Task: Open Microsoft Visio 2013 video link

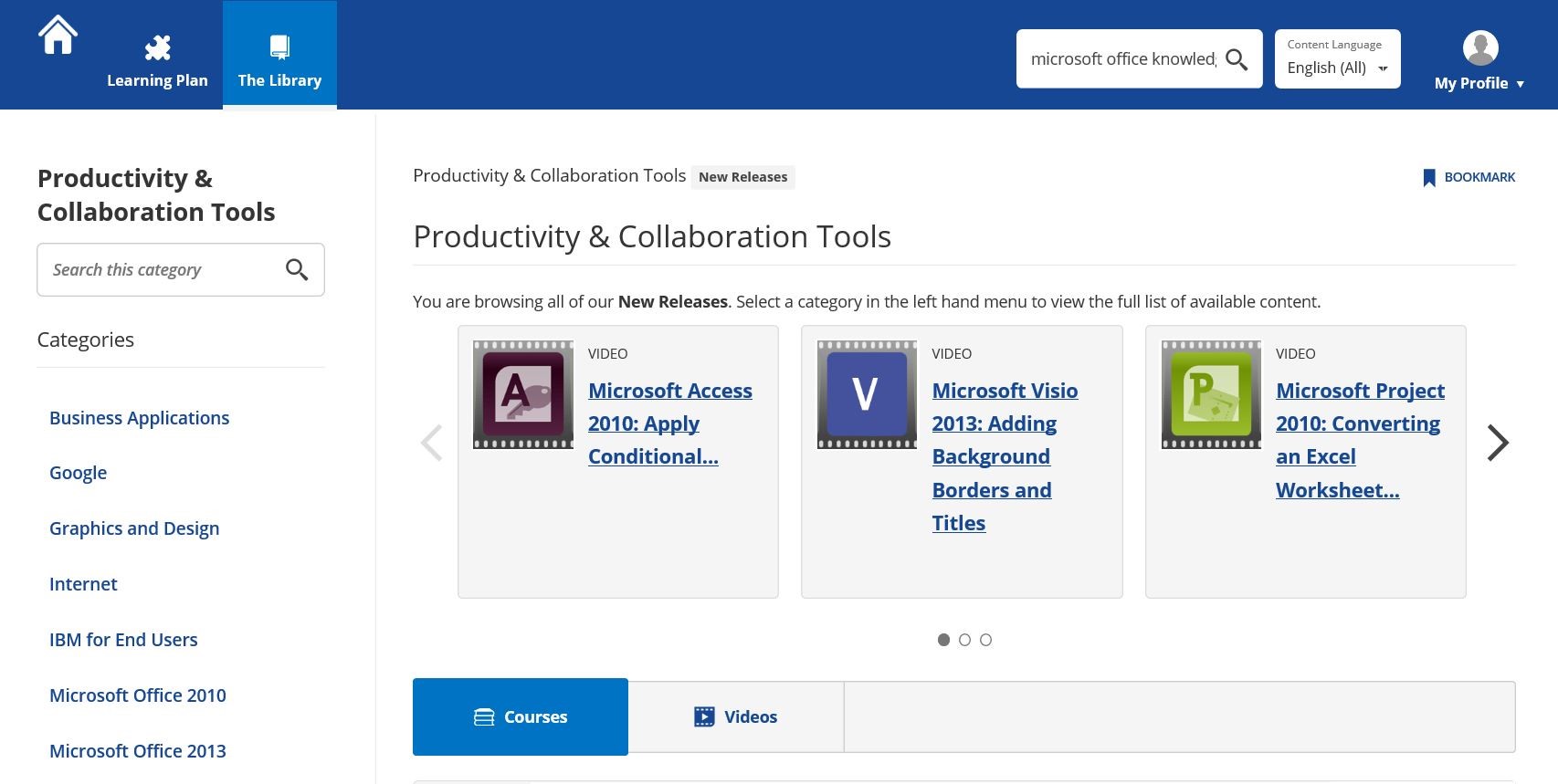Action: click(x=1005, y=456)
